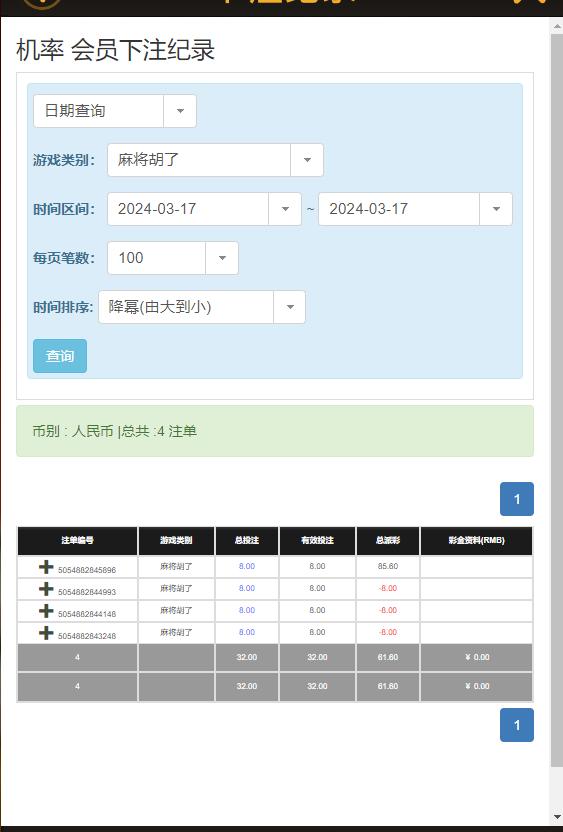Click blue total bet 8.00 in first row

coord(247,566)
